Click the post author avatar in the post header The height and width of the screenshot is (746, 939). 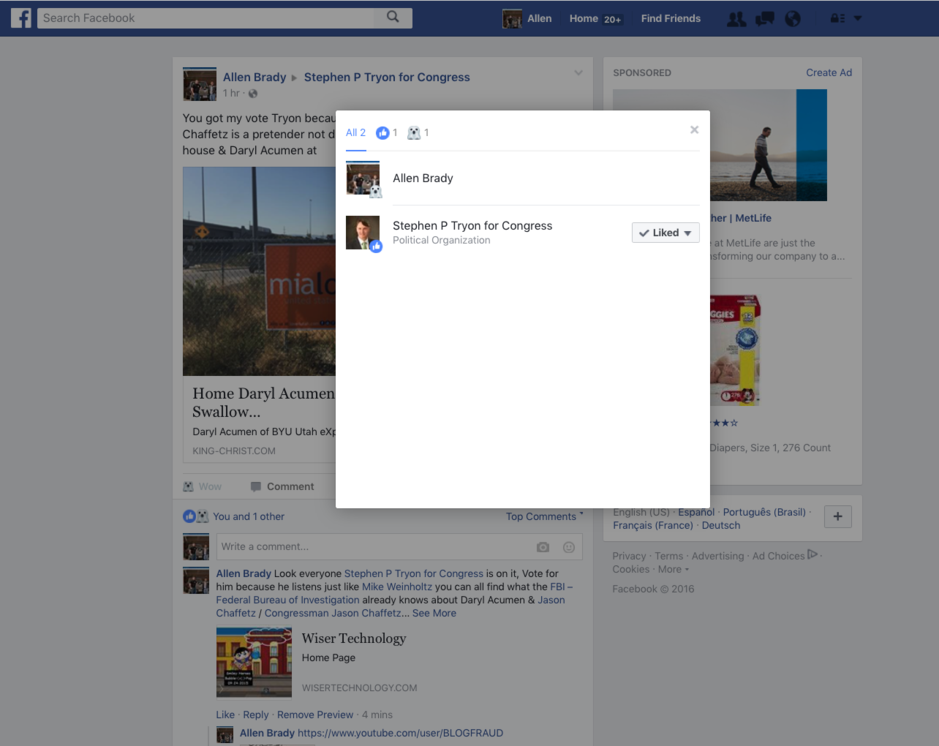click(x=199, y=84)
